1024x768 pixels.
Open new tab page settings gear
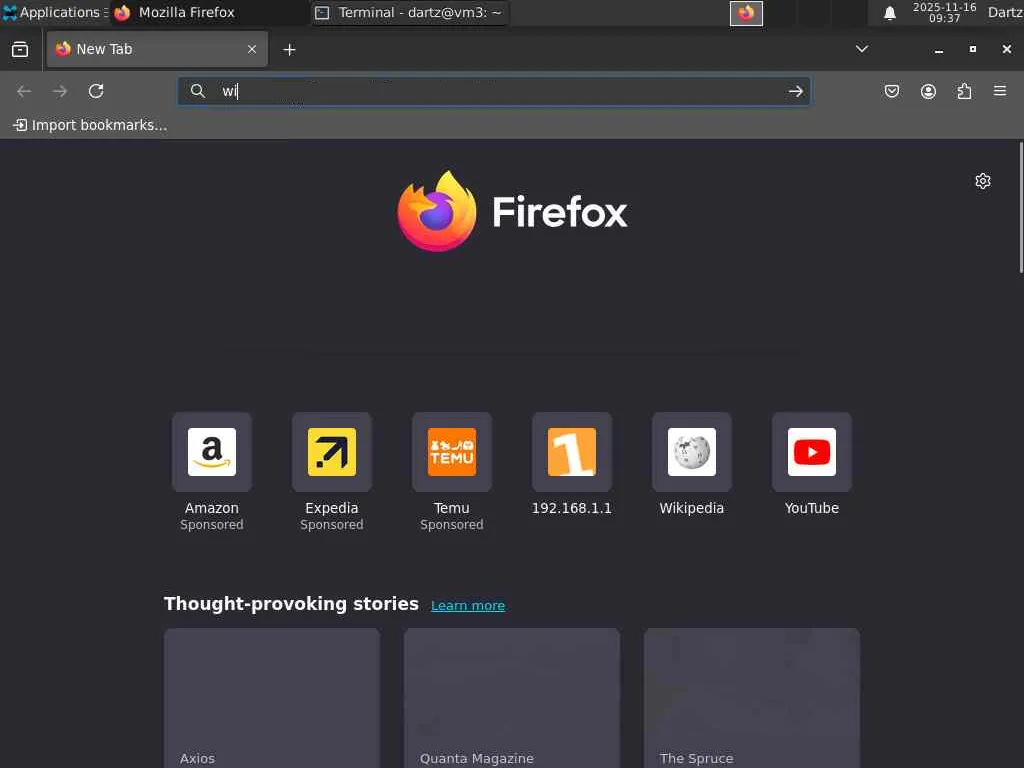pos(983,181)
